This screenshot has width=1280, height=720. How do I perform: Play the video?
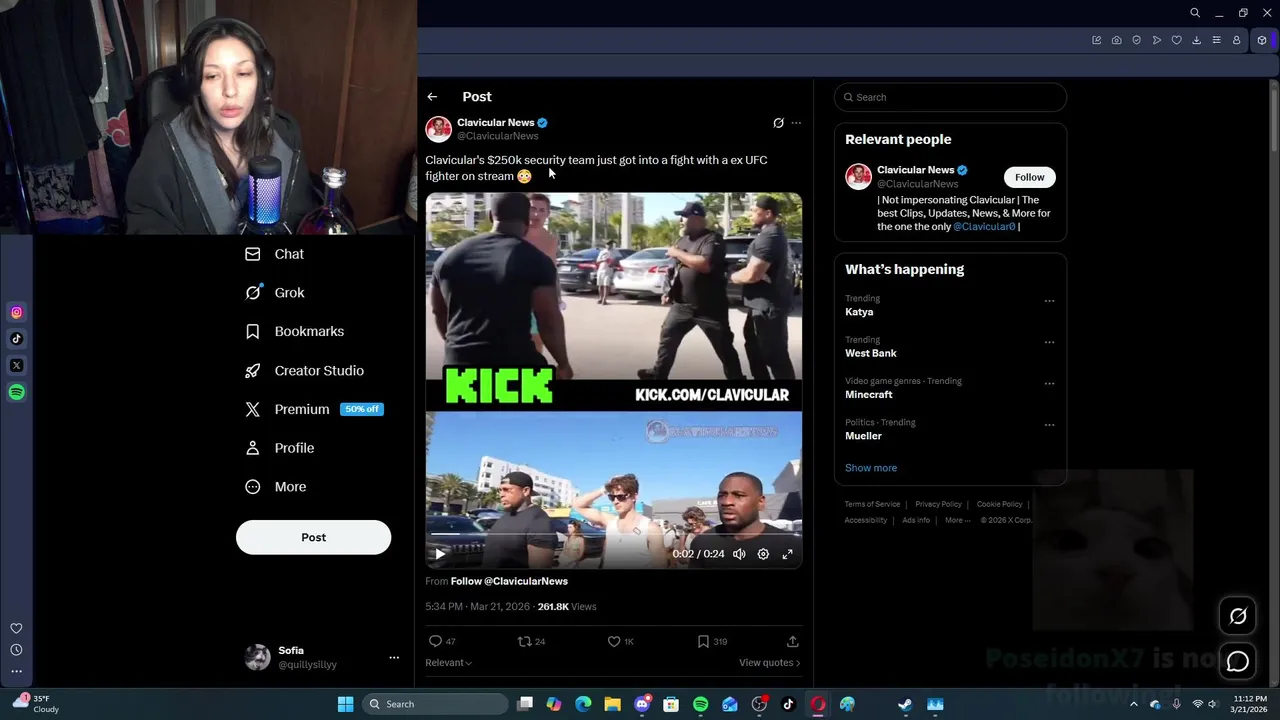coord(439,554)
